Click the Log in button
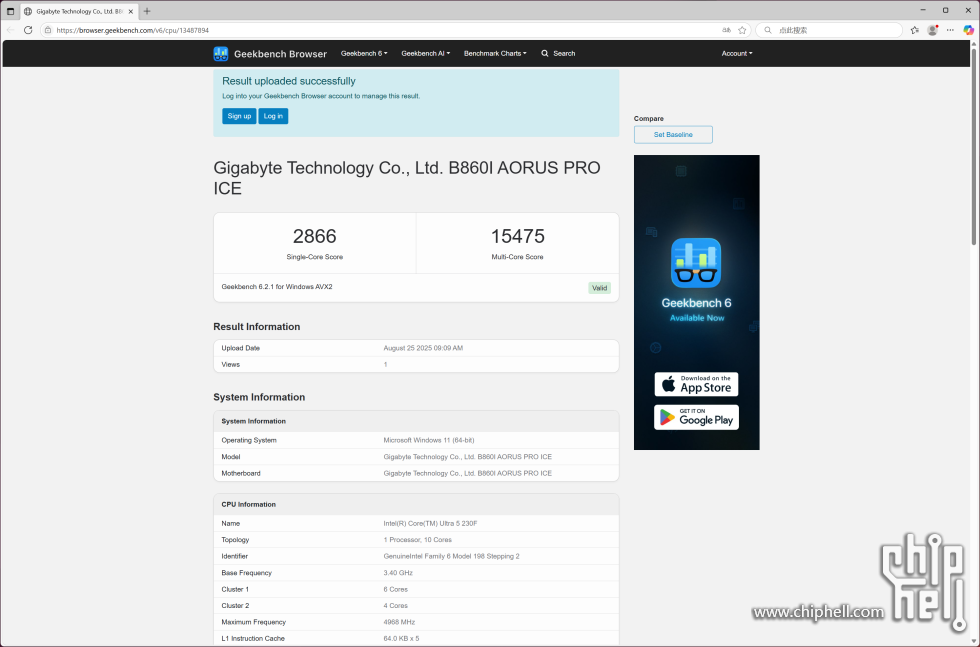The width and height of the screenshot is (980, 647). pyautogui.click(x=273, y=116)
